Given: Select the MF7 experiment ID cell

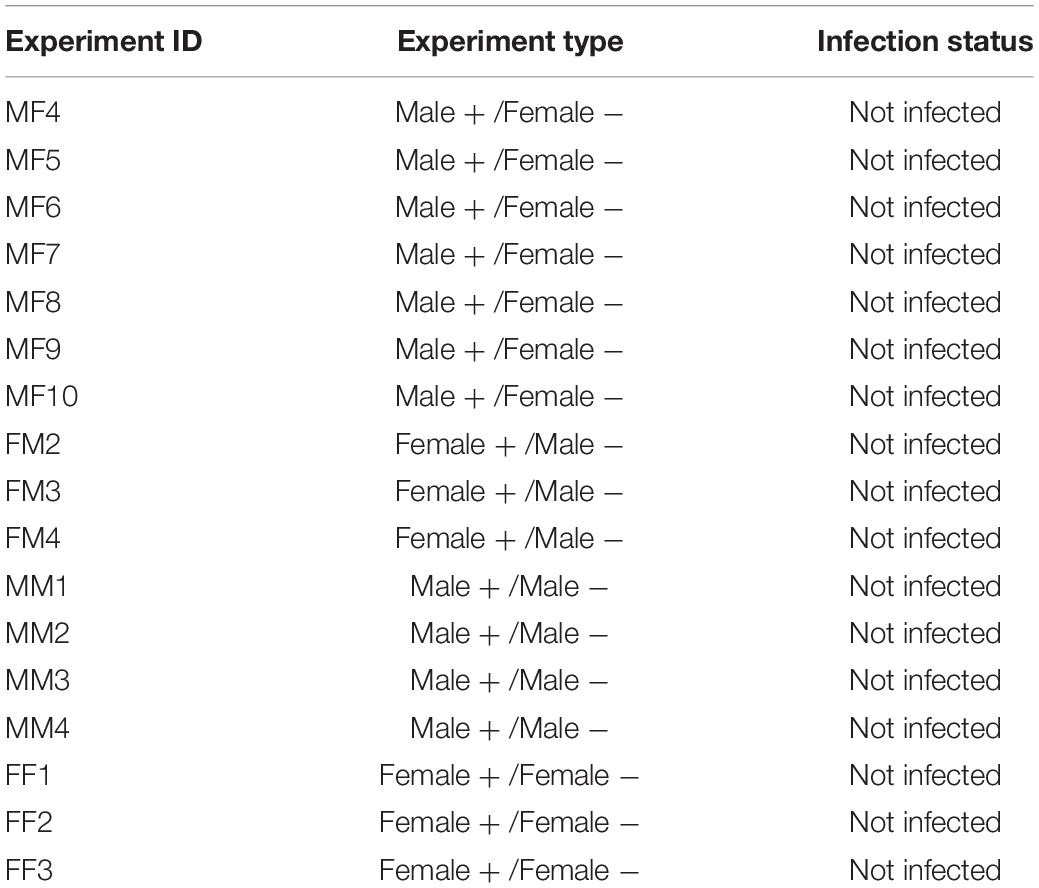Looking at the screenshot, I should pos(33,254).
